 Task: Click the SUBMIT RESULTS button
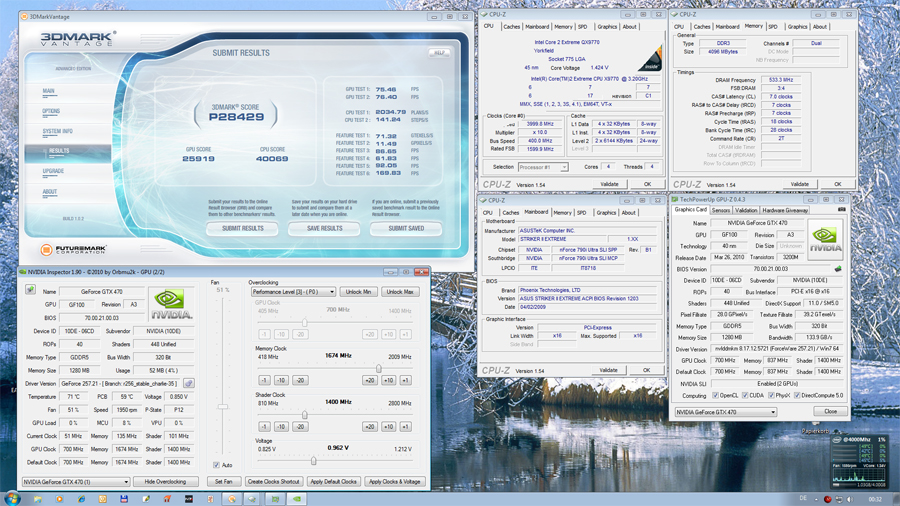[x=243, y=228]
